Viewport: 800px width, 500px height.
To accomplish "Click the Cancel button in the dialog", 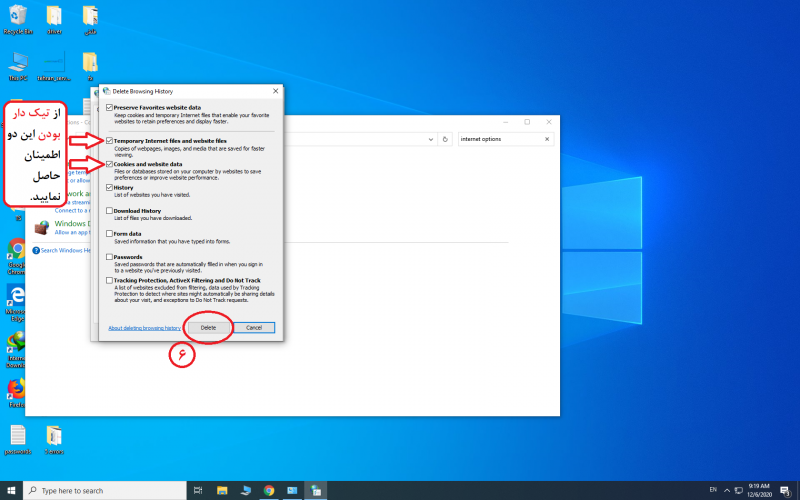I will click(x=254, y=328).
